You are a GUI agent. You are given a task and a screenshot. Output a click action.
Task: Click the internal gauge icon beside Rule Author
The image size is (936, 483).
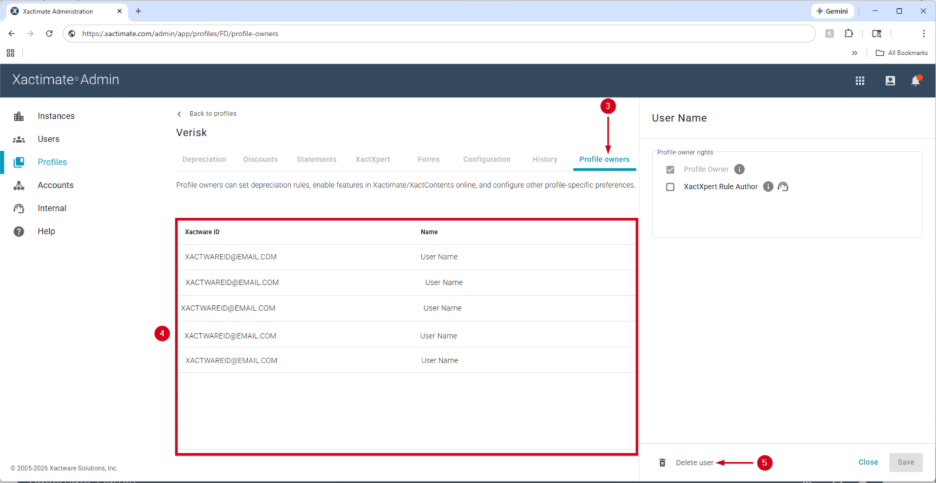(x=783, y=187)
